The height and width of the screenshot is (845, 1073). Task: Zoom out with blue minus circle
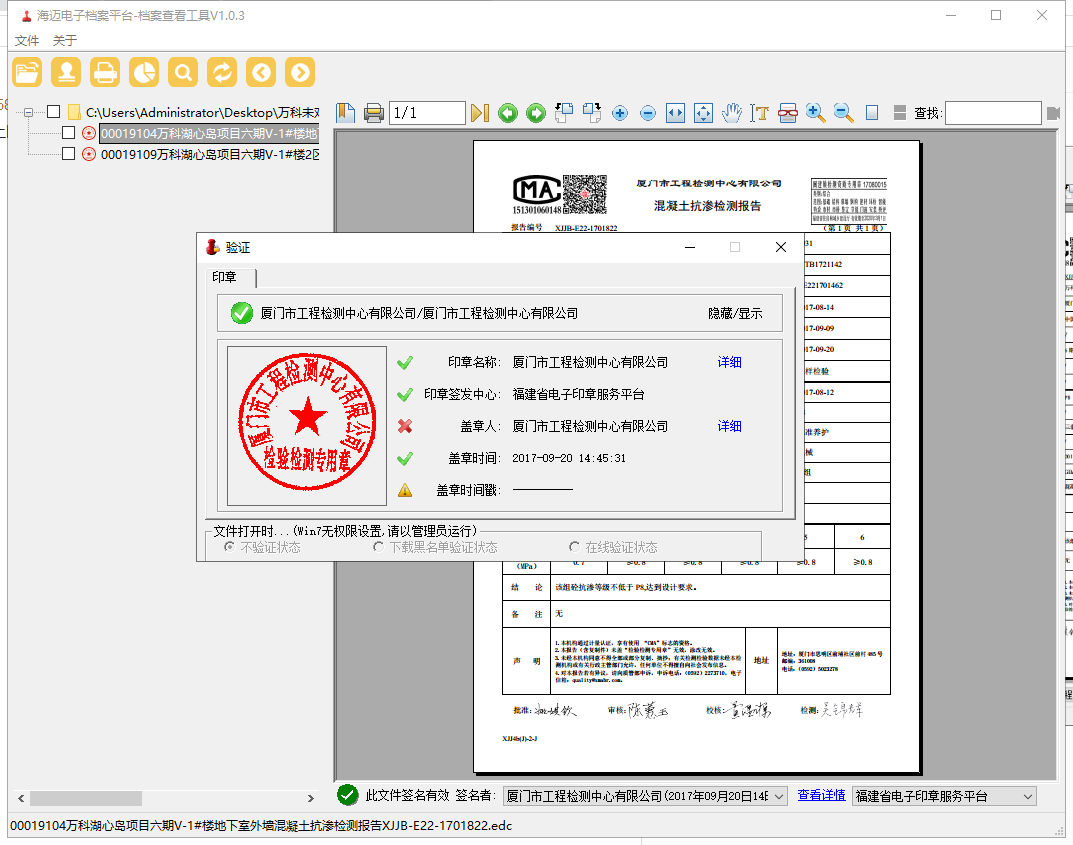[647, 113]
